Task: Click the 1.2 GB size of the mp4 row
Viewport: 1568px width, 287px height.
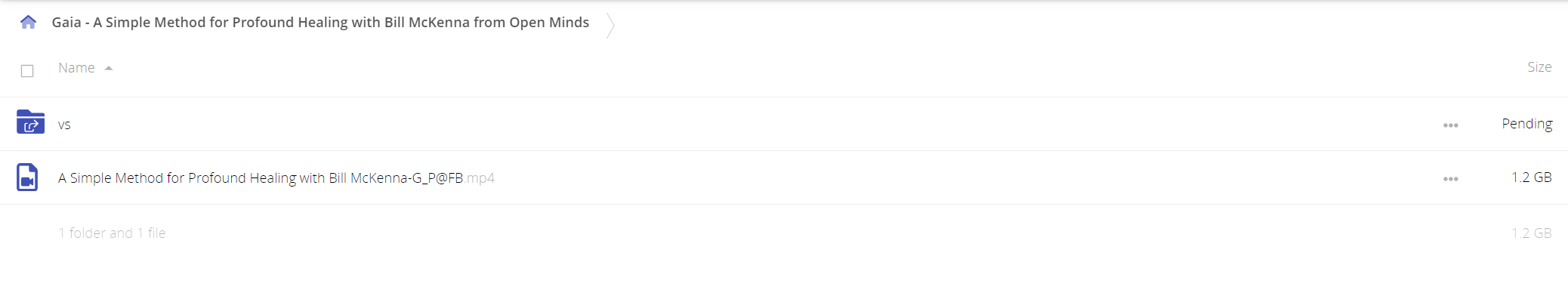Action: click(1531, 177)
